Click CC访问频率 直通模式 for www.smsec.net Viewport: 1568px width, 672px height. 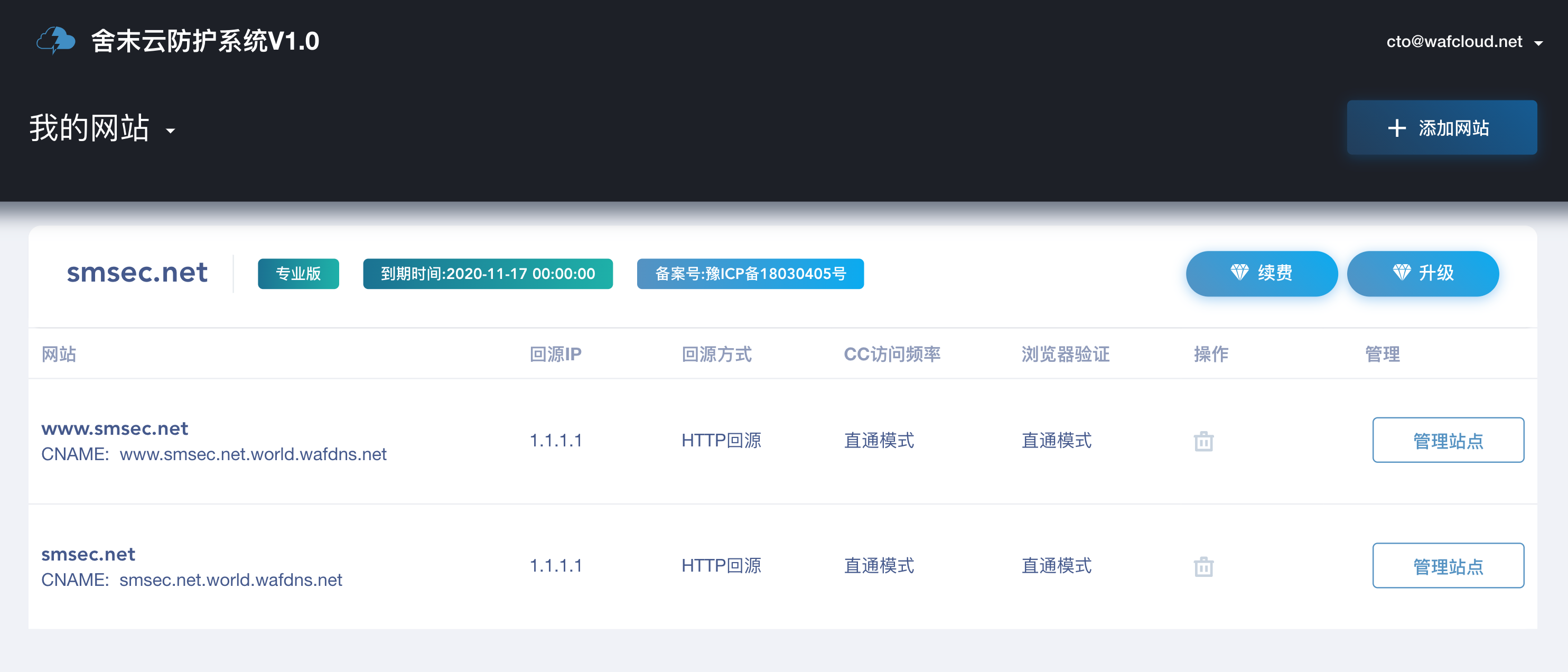[x=879, y=440]
